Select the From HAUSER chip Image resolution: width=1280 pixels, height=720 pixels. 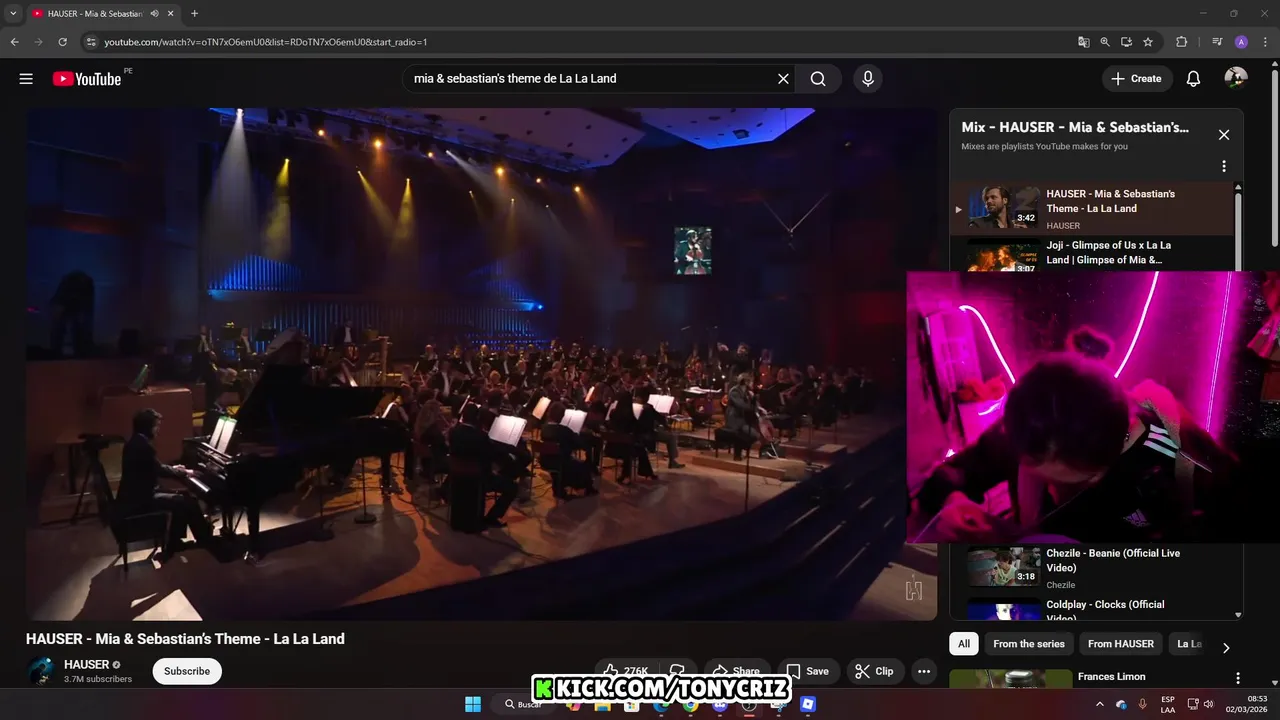1120,644
